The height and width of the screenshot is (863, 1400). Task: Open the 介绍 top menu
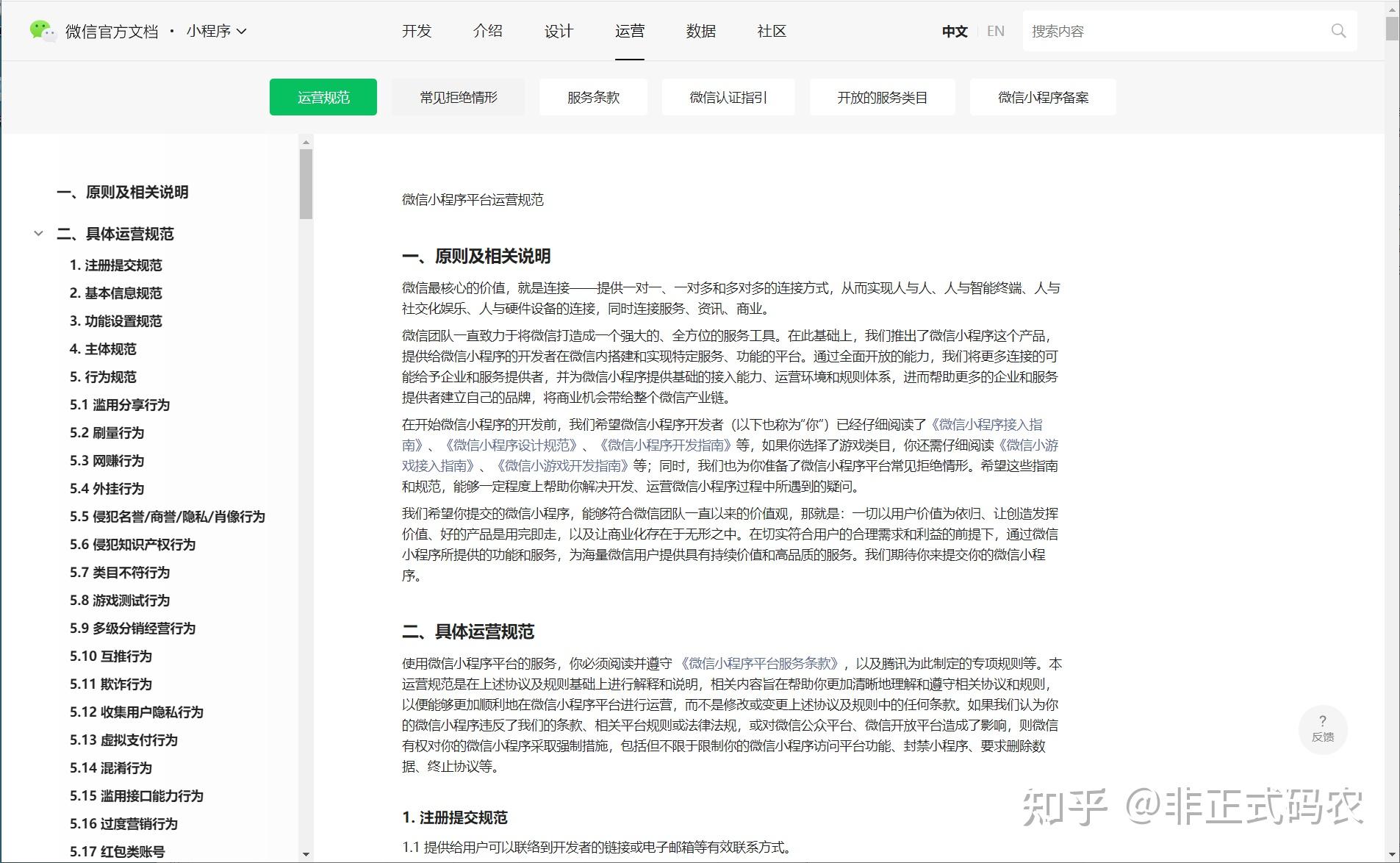click(488, 31)
